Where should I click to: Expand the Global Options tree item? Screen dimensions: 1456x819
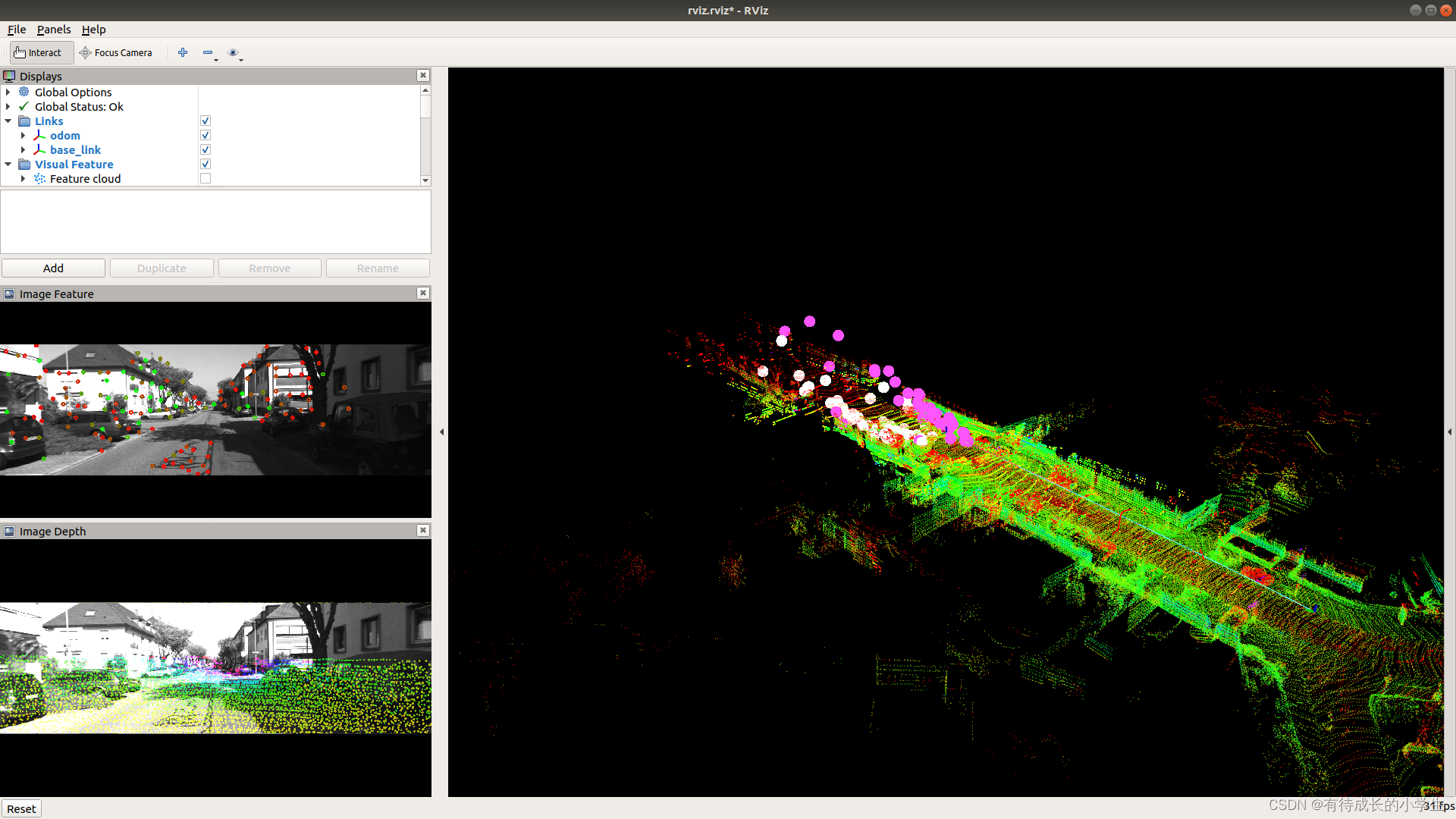pyautogui.click(x=8, y=92)
